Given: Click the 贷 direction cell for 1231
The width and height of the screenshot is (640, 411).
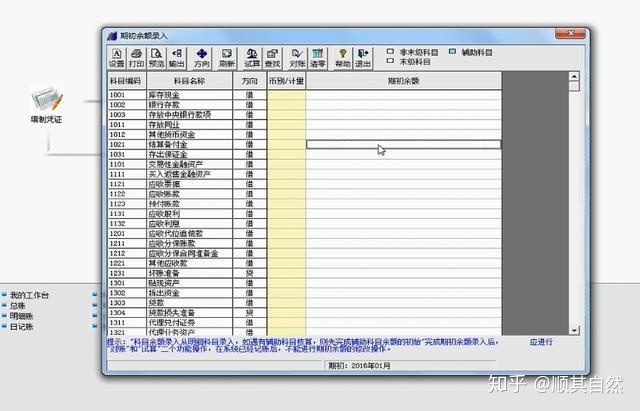Looking at the screenshot, I should coord(249,273).
